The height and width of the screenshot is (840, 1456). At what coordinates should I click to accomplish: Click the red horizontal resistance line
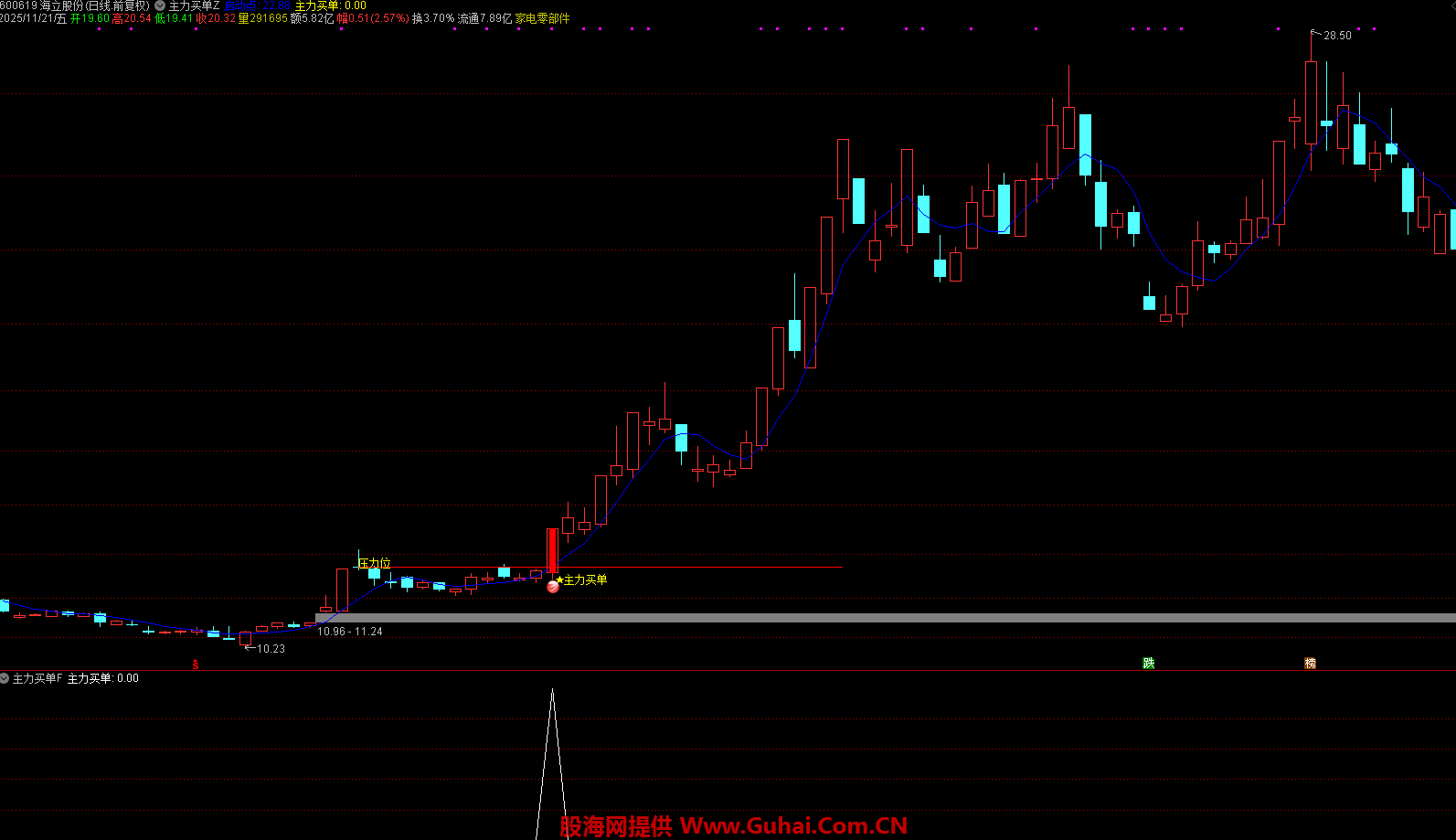click(x=731, y=568)
